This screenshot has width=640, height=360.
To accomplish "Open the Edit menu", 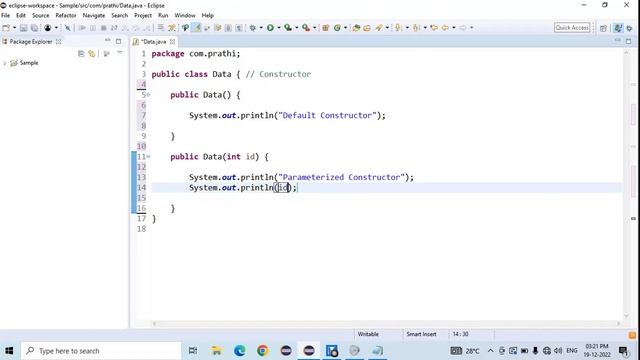I will pyautogui.click(x=21, y=15).
